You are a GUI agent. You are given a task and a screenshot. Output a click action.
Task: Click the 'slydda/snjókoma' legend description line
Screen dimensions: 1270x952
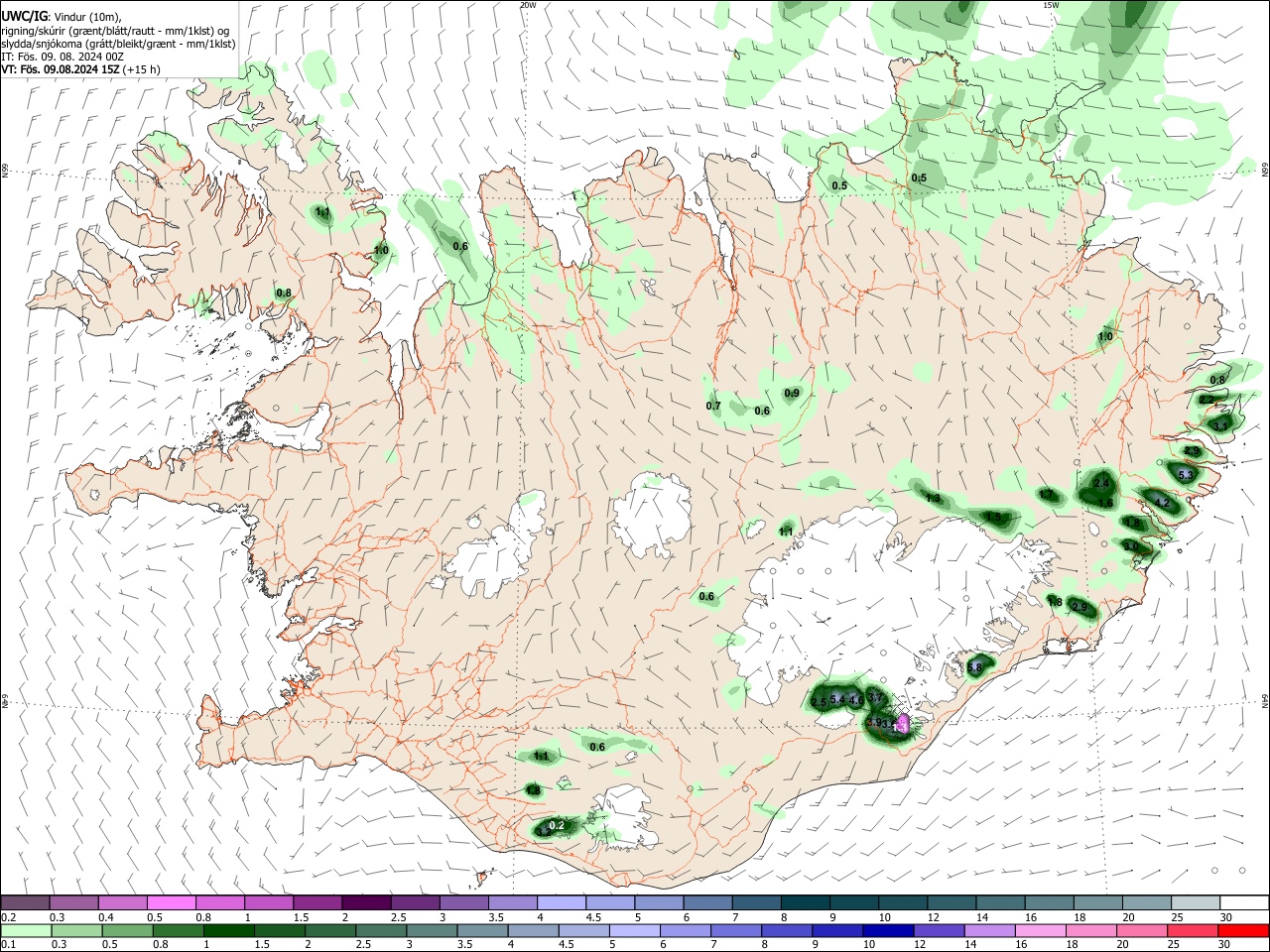(x=118, y=44)
